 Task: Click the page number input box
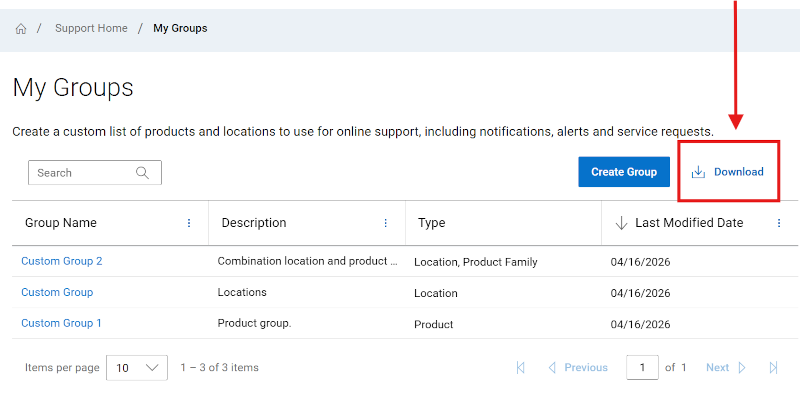point(642,368)
